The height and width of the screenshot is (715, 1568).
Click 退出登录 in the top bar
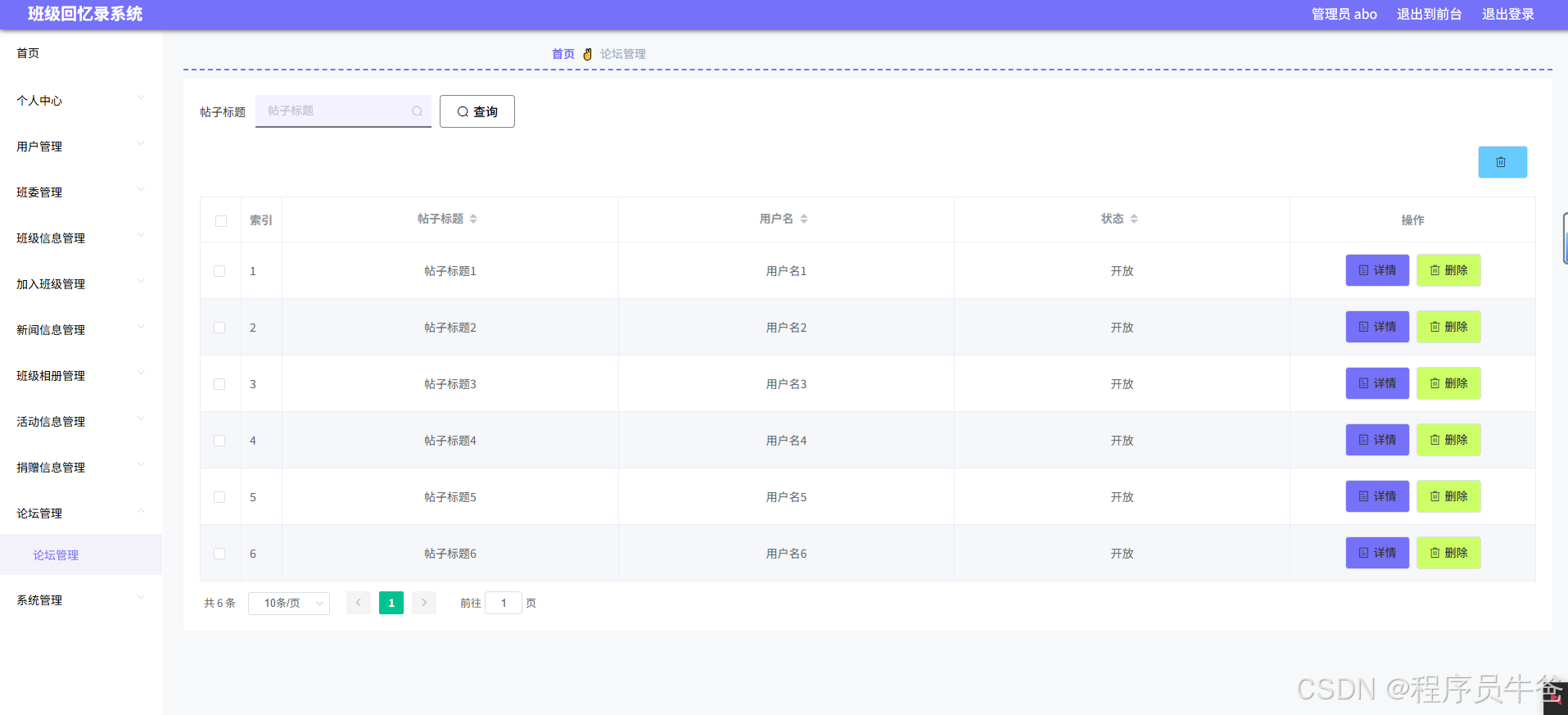(x=1507, y=14)
